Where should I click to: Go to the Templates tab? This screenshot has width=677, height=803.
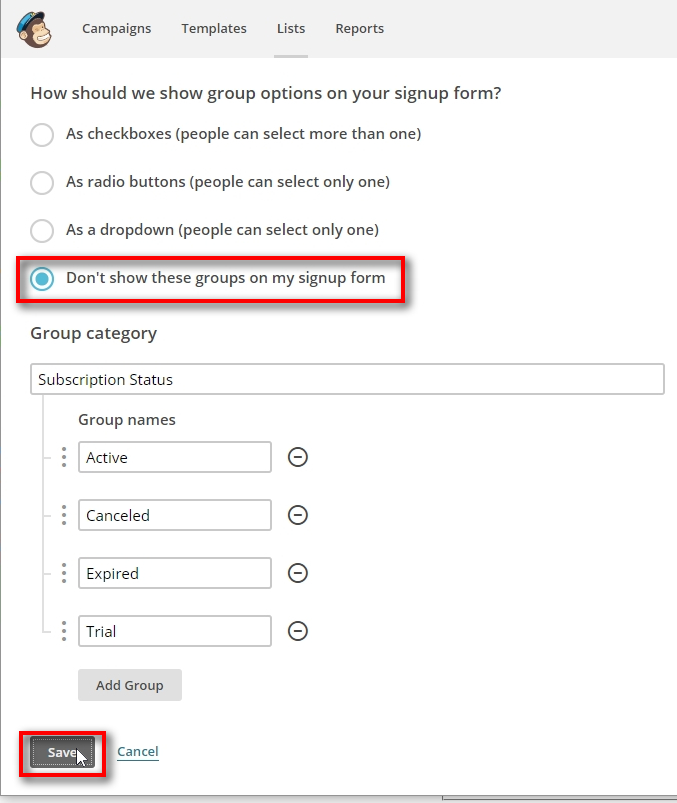(214, 29)
